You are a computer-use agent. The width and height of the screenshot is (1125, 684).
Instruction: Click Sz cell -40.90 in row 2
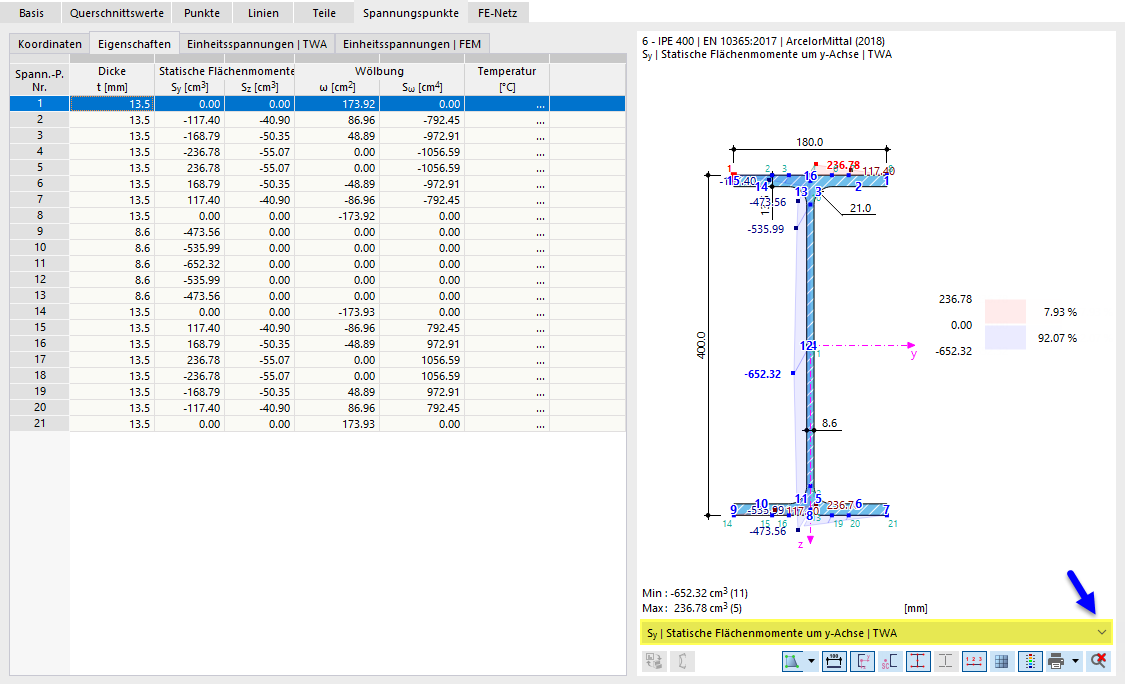[259, 120]
